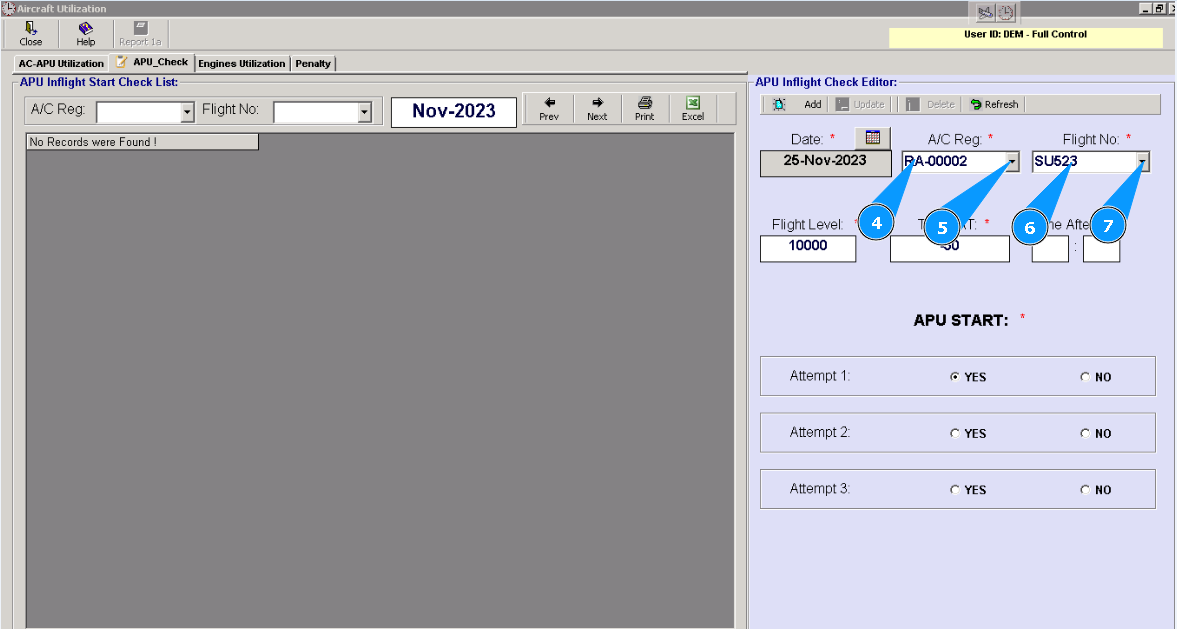Click the Delete button in editor
This screenshot has height=630, width=1177.
930,104
